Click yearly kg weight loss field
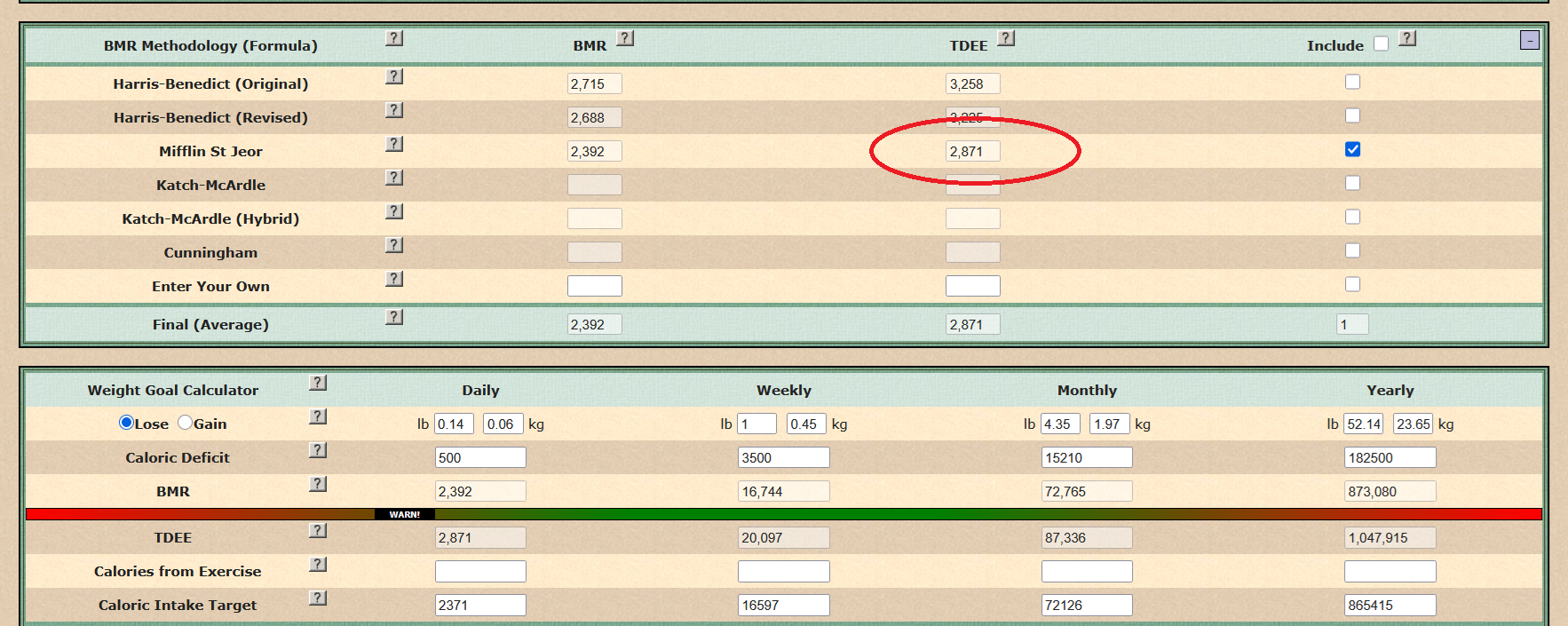The image size is (1568, 626). click(x=1414, y=424)
